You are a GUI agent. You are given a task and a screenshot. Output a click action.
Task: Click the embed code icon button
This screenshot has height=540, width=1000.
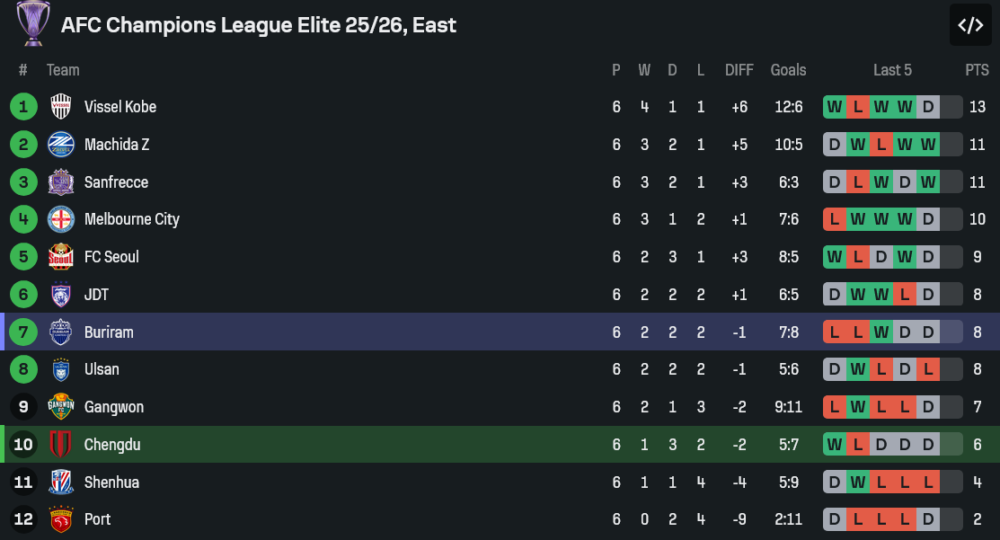(970, 25)
